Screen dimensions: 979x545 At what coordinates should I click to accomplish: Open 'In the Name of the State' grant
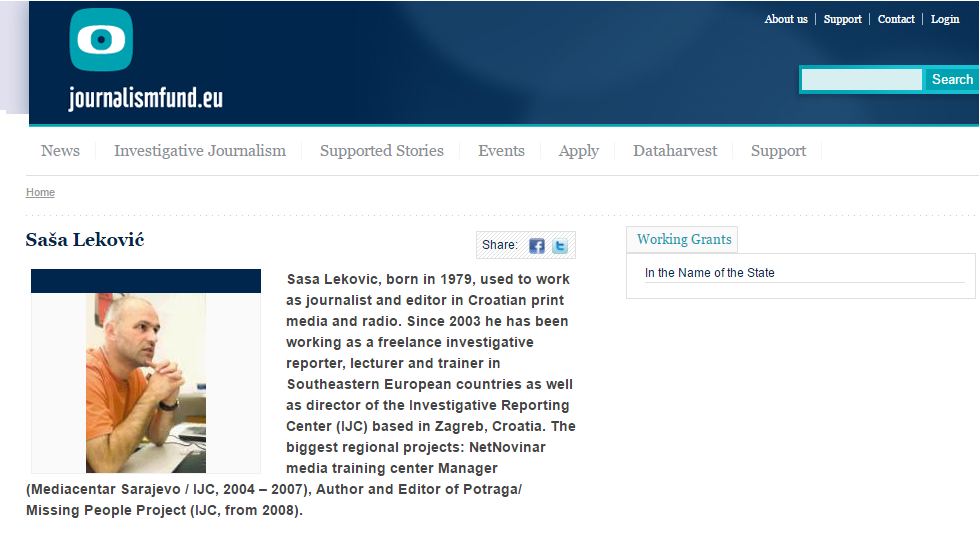[x=710, y=273]
